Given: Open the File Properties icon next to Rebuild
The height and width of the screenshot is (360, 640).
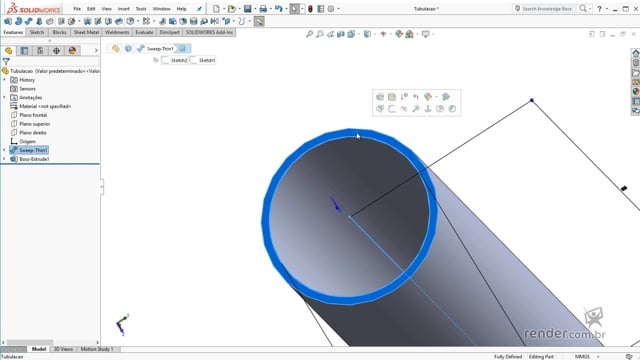Looking at the screenshot, I should point(321,9).
